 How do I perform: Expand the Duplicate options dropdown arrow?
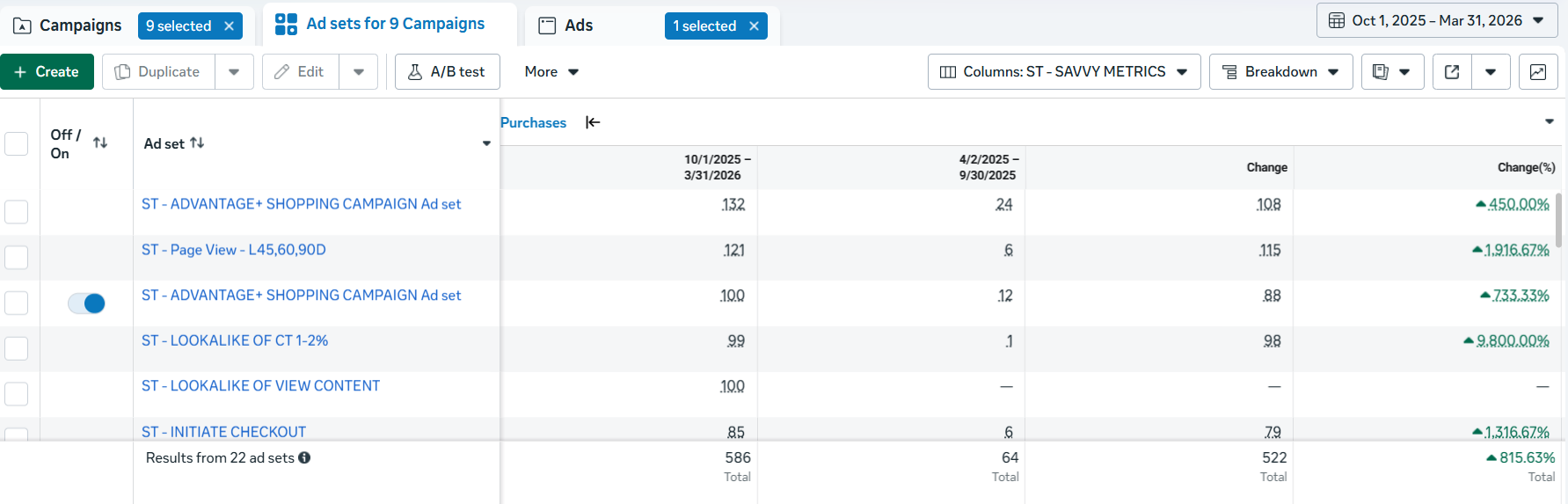pos(234,72)
